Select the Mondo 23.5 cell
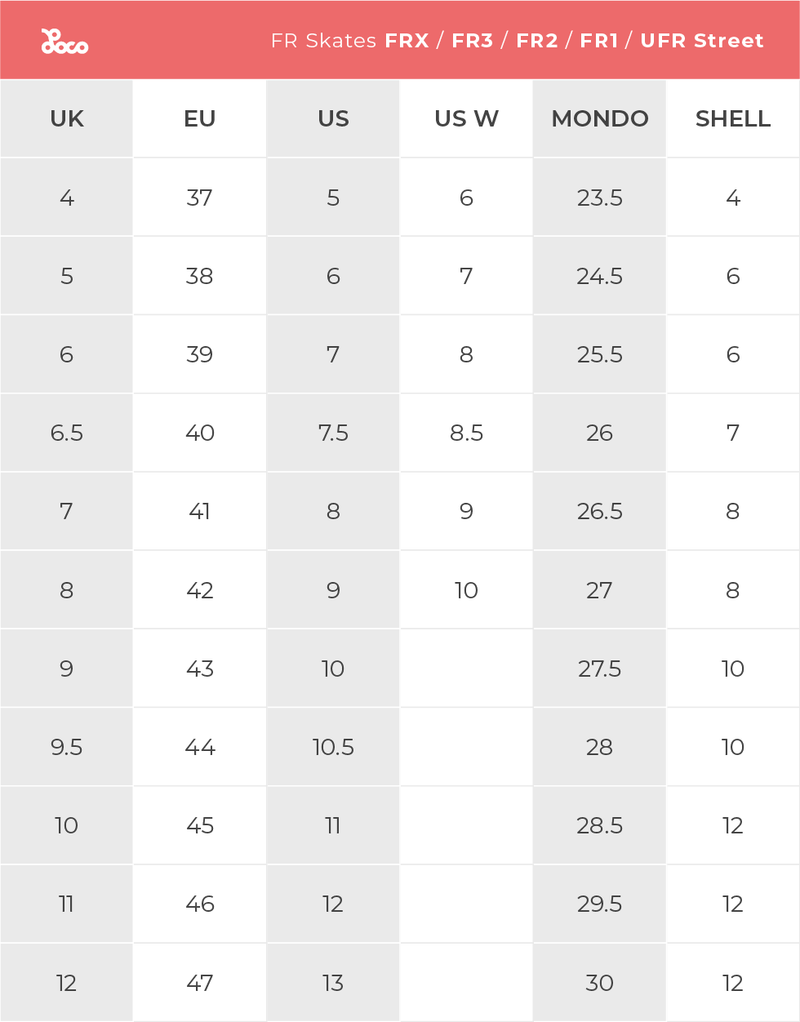800x1022 pixels. tap(600, 198)
